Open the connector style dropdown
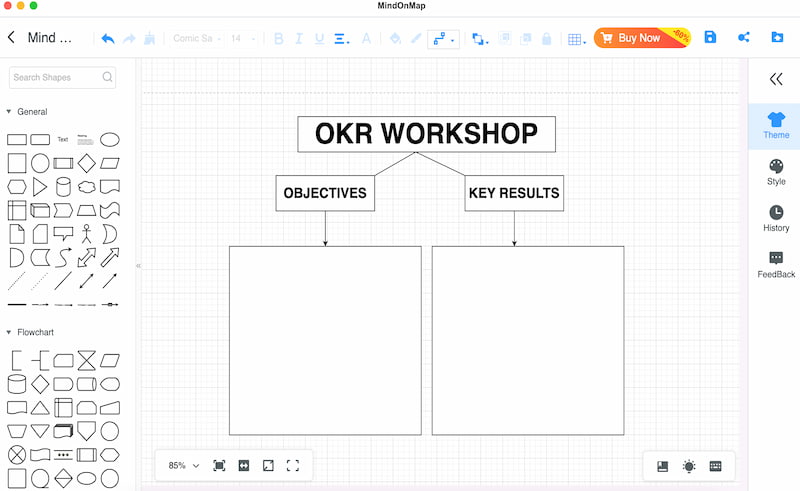Screen dimensions: 800x491 443,39
